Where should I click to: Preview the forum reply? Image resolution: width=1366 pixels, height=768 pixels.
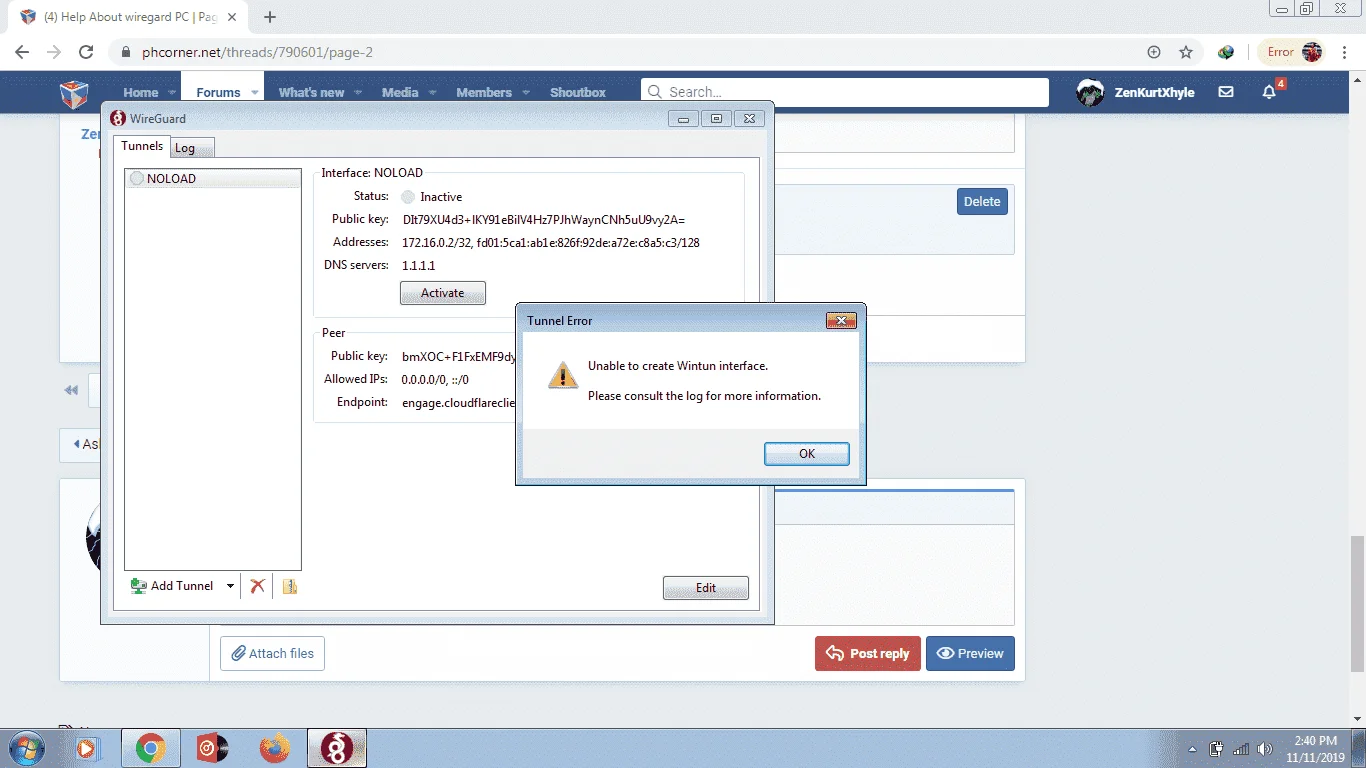pos(970,653)
